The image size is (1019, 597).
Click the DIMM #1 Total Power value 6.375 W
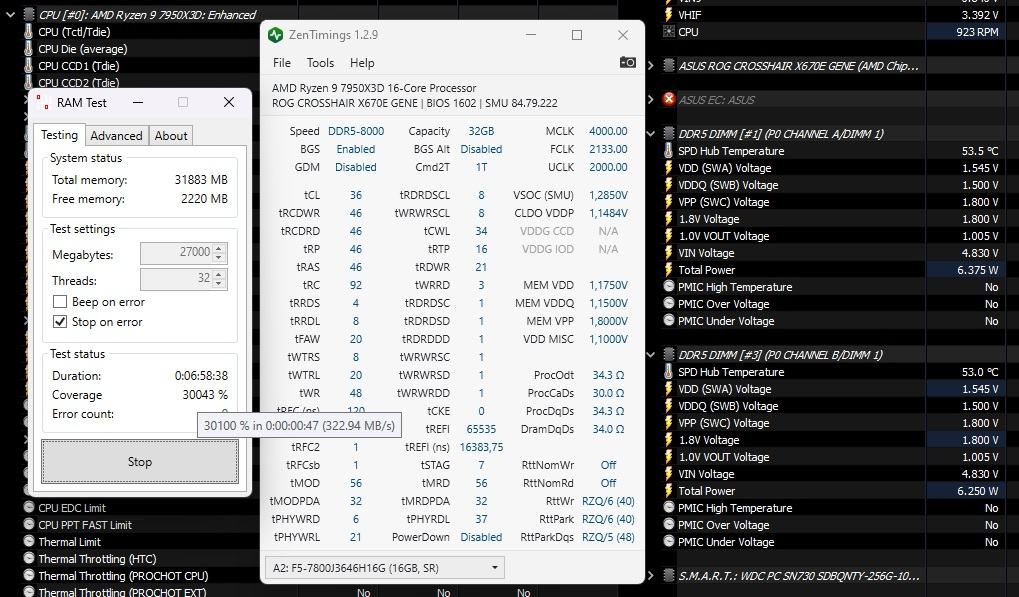pos(977,270)
